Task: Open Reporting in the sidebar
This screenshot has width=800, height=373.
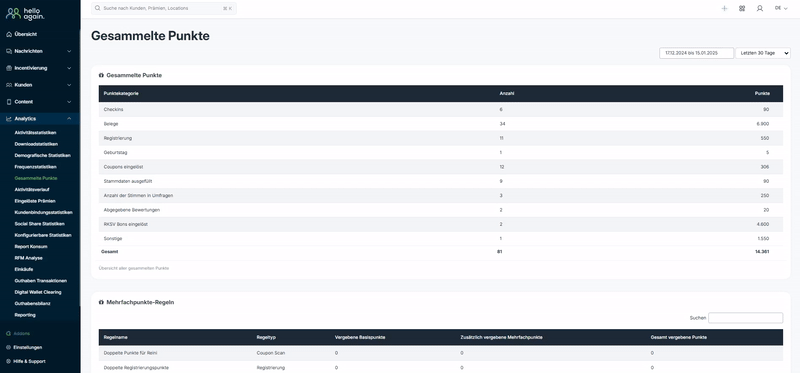Action: tap(25, 315)
